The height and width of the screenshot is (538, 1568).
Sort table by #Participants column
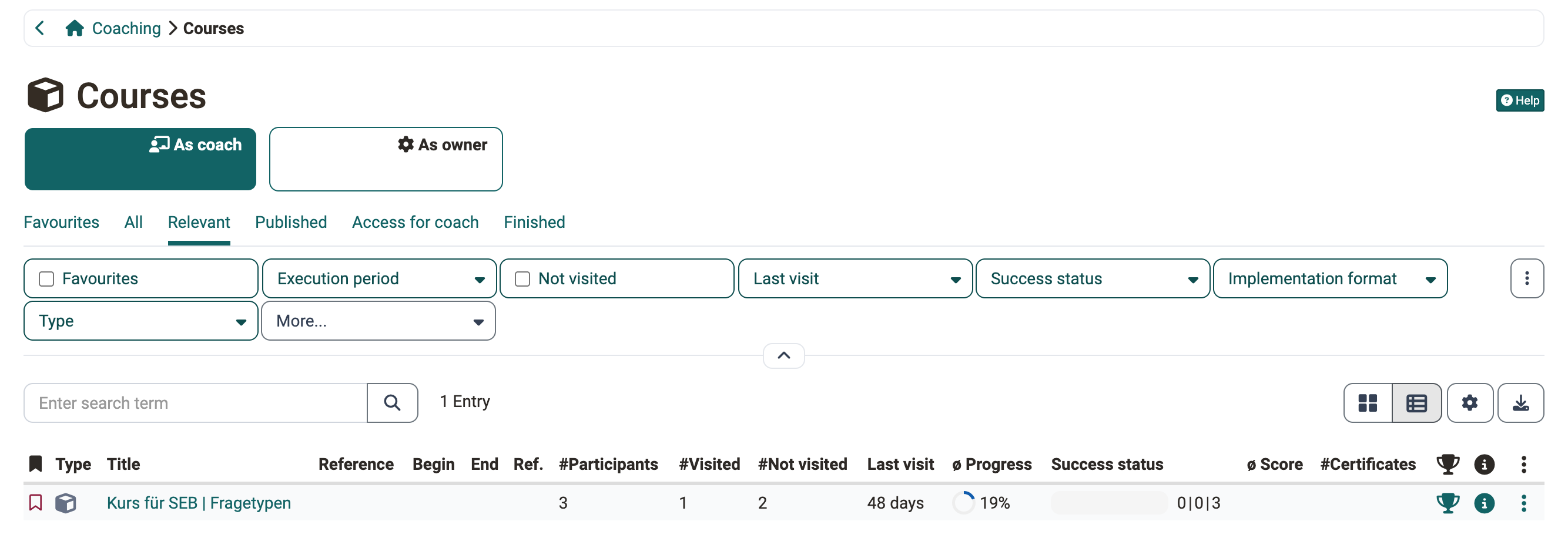[x=608, y=465]
